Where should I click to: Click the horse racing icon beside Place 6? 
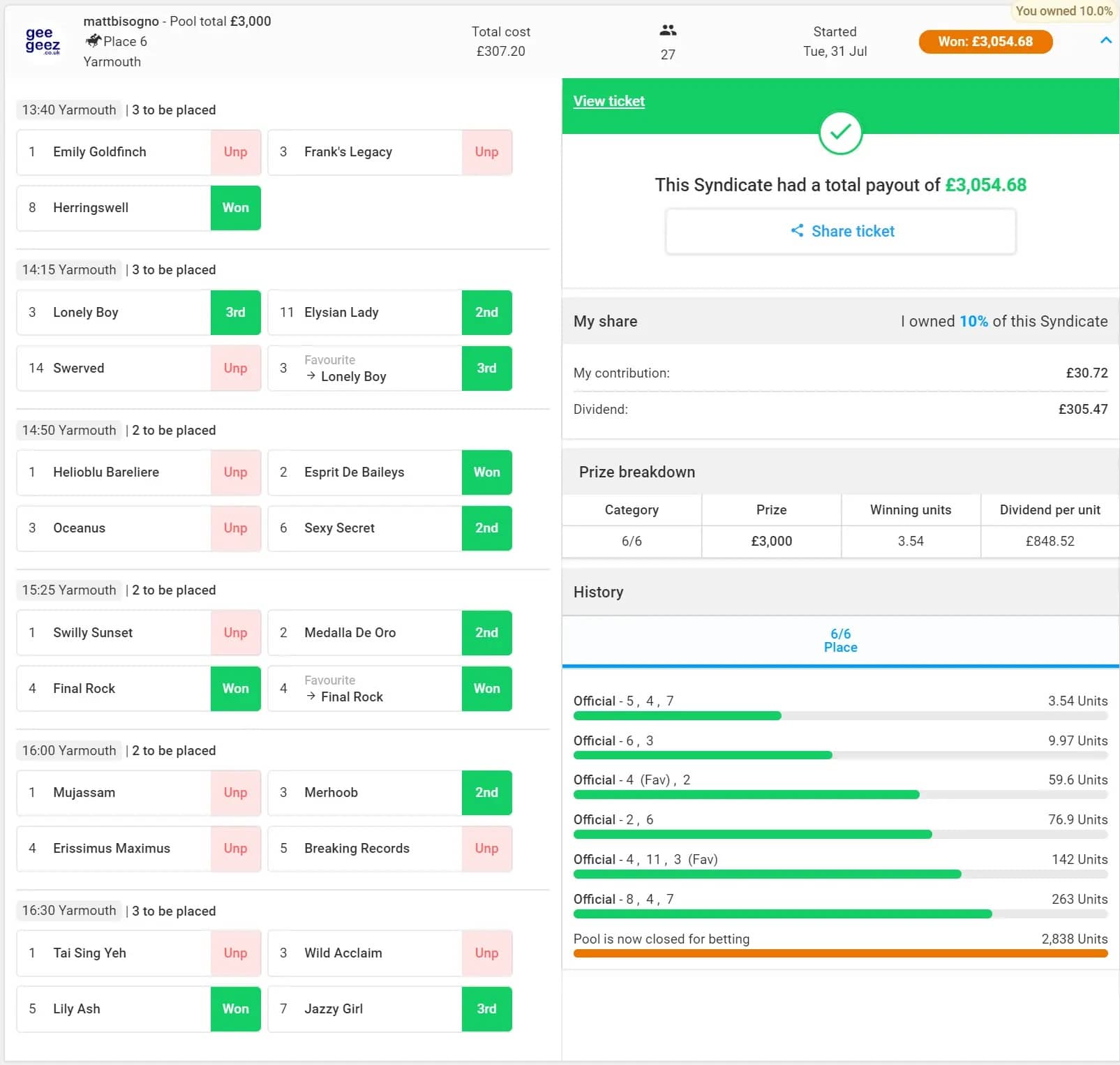click(x=93, y=41)
